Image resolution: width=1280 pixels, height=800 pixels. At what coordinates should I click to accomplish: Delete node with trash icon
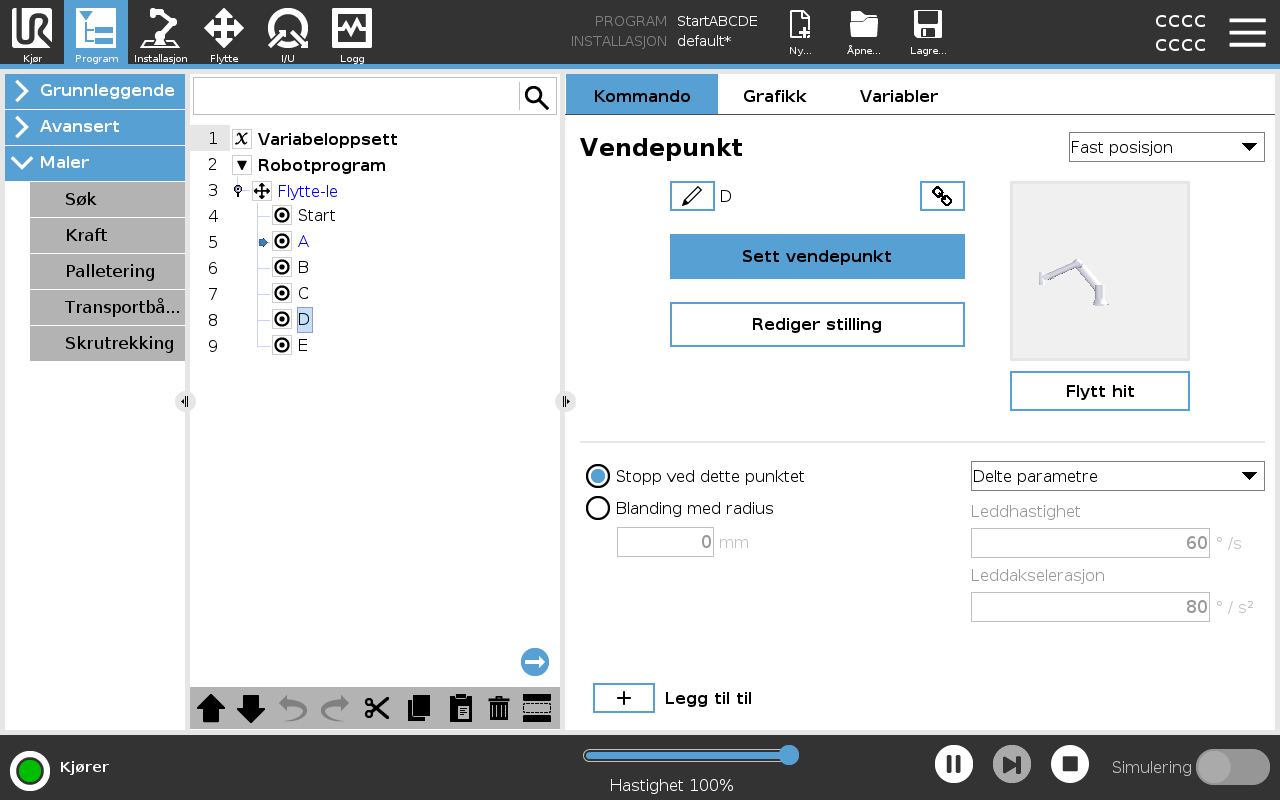(499, 708)
